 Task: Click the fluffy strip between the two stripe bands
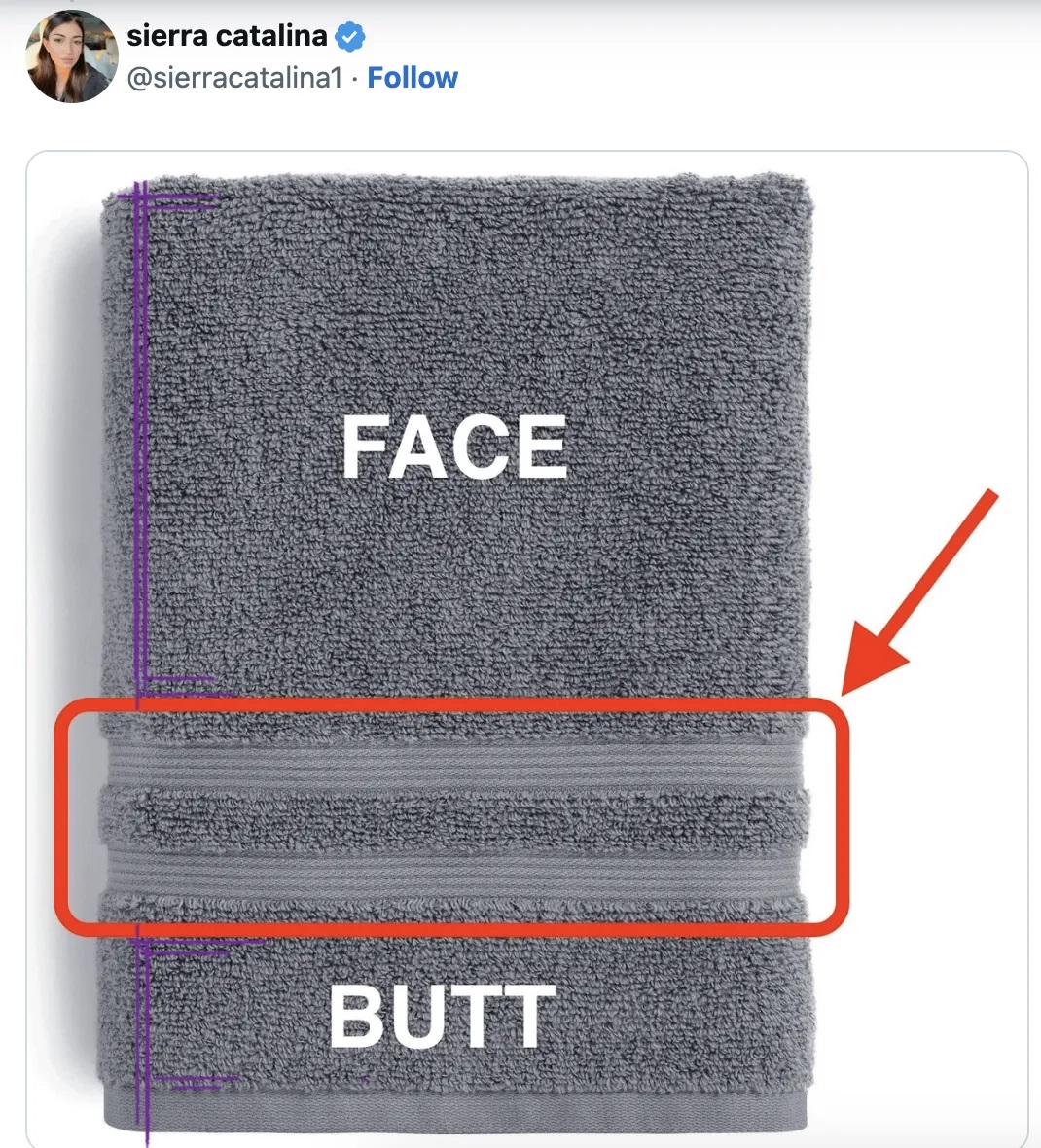[x=453, y=817]
